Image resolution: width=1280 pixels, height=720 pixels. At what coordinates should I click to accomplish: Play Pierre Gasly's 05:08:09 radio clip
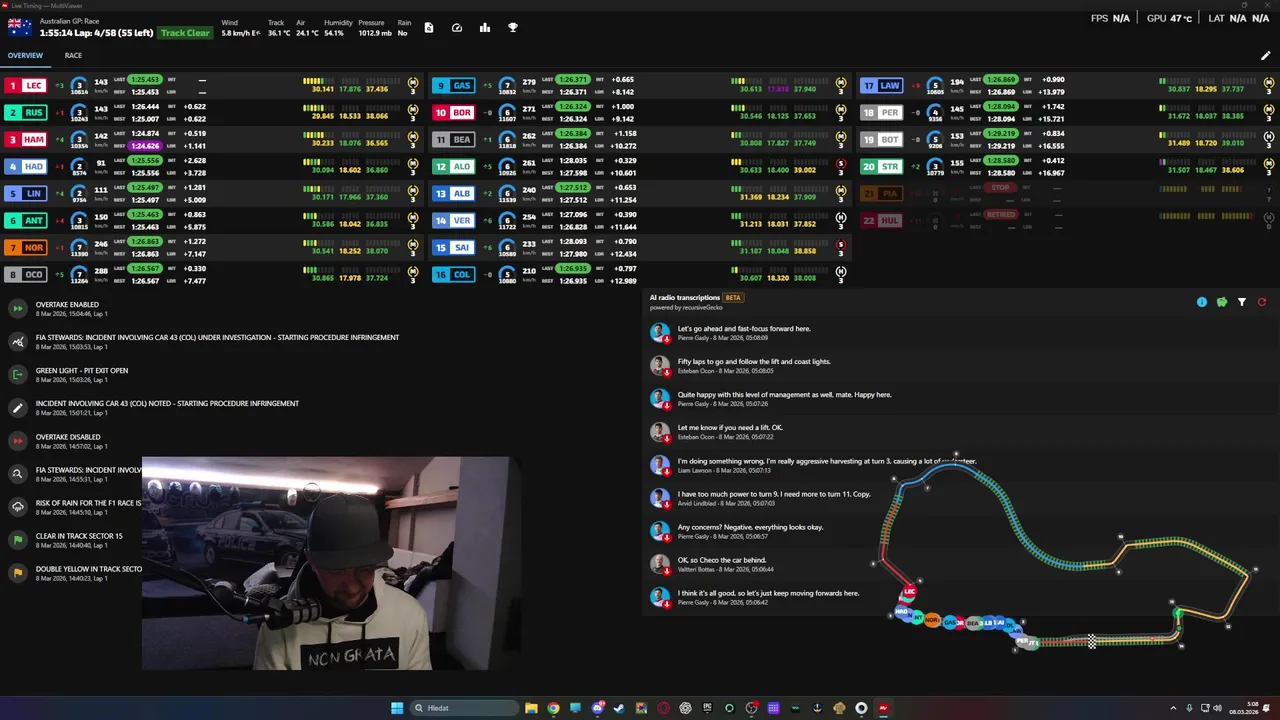[659, 332]
